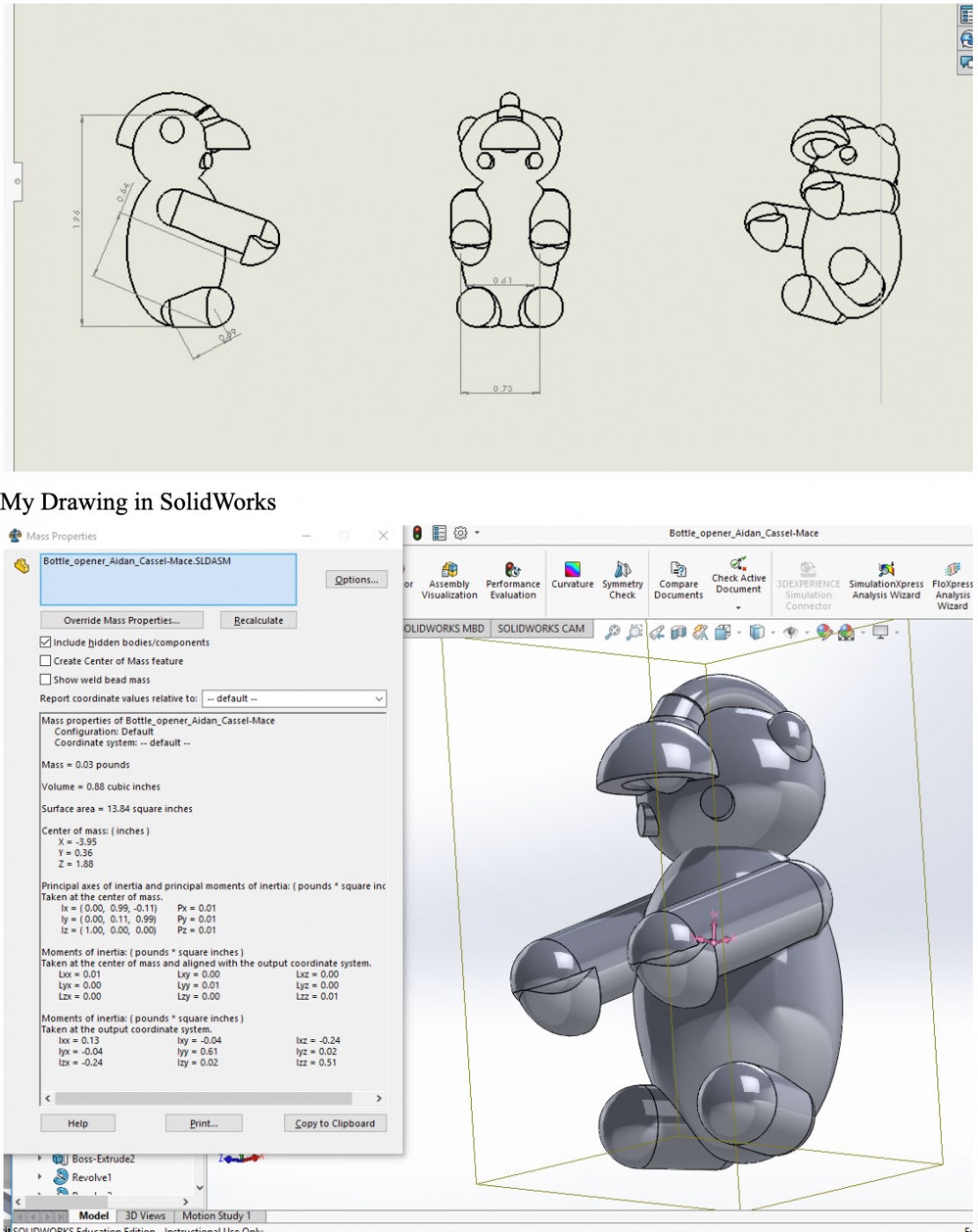This screenshot has height=1232, width=978.
Task: Click the Boss-Extrude2 feature icon
Action: coord(60,1159)
